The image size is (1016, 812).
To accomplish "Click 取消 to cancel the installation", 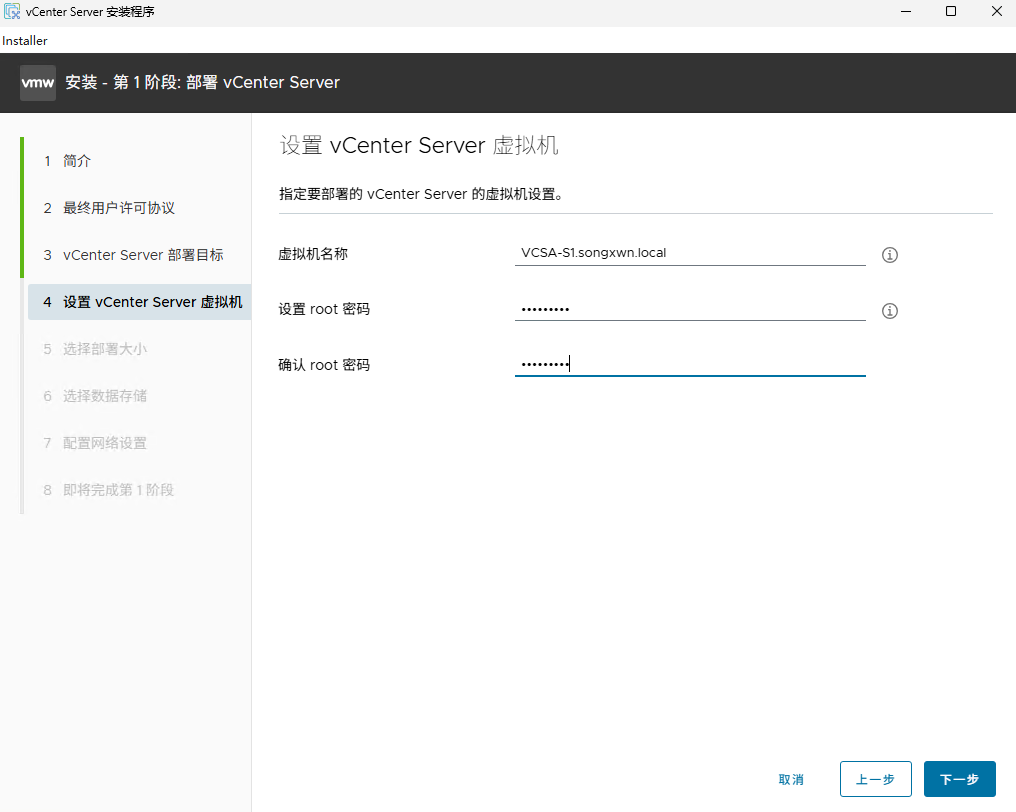I will click(791, 778).
